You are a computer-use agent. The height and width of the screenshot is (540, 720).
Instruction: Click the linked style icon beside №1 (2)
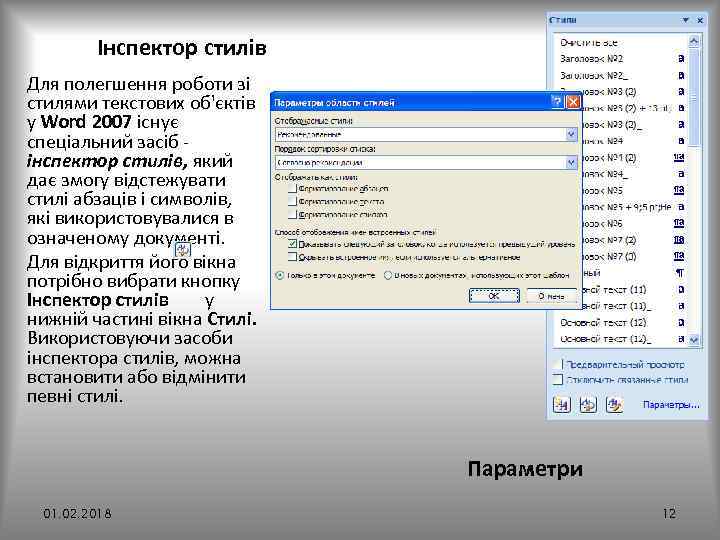point(679,158)
